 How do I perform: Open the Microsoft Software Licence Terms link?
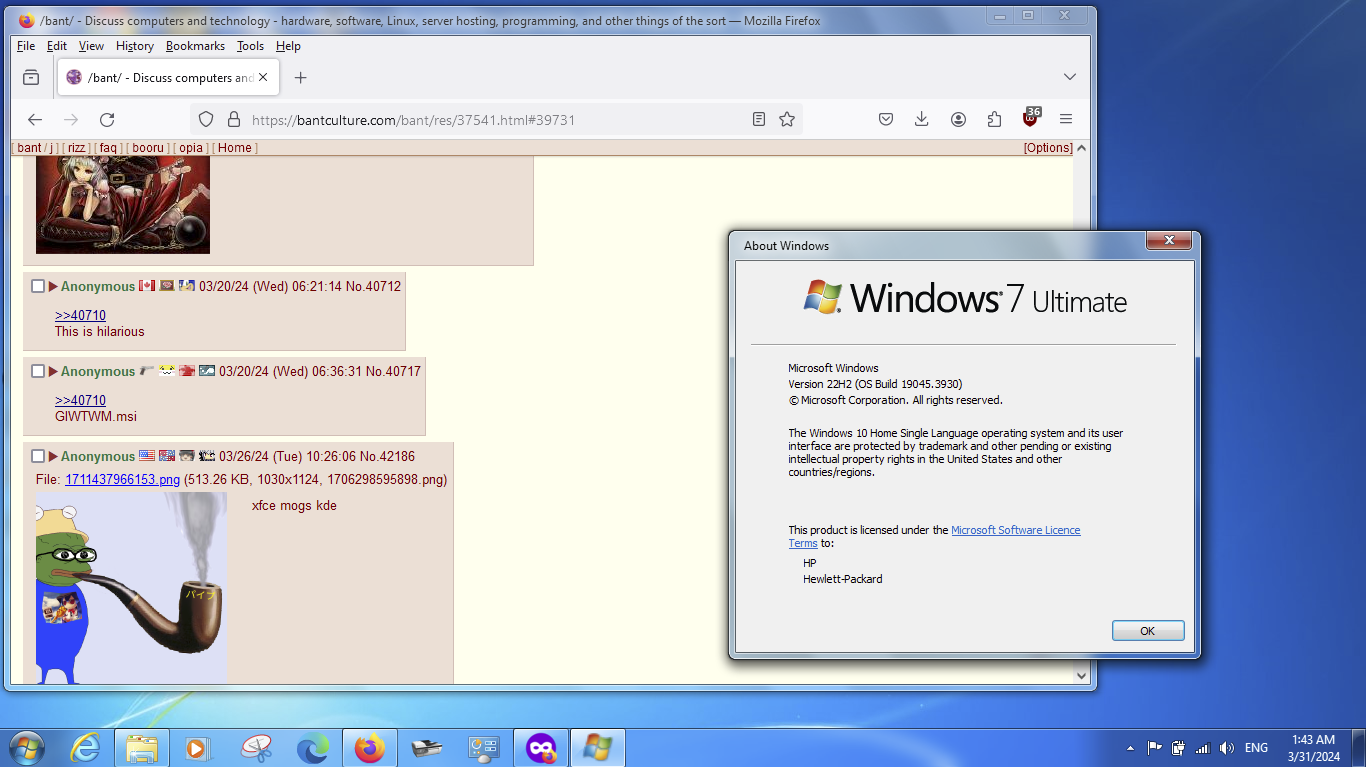pos(1015,530)
